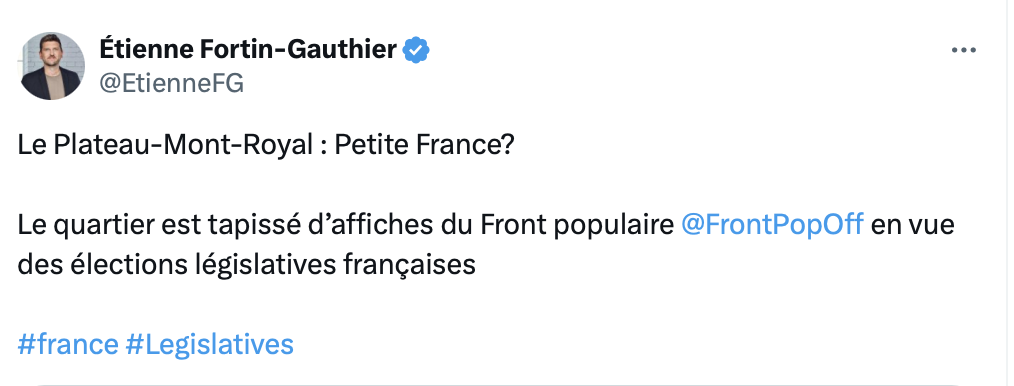Follow the #Legislatives hashtag
The width and height of the screenshot is (1014, 386).
pos(210,344)
